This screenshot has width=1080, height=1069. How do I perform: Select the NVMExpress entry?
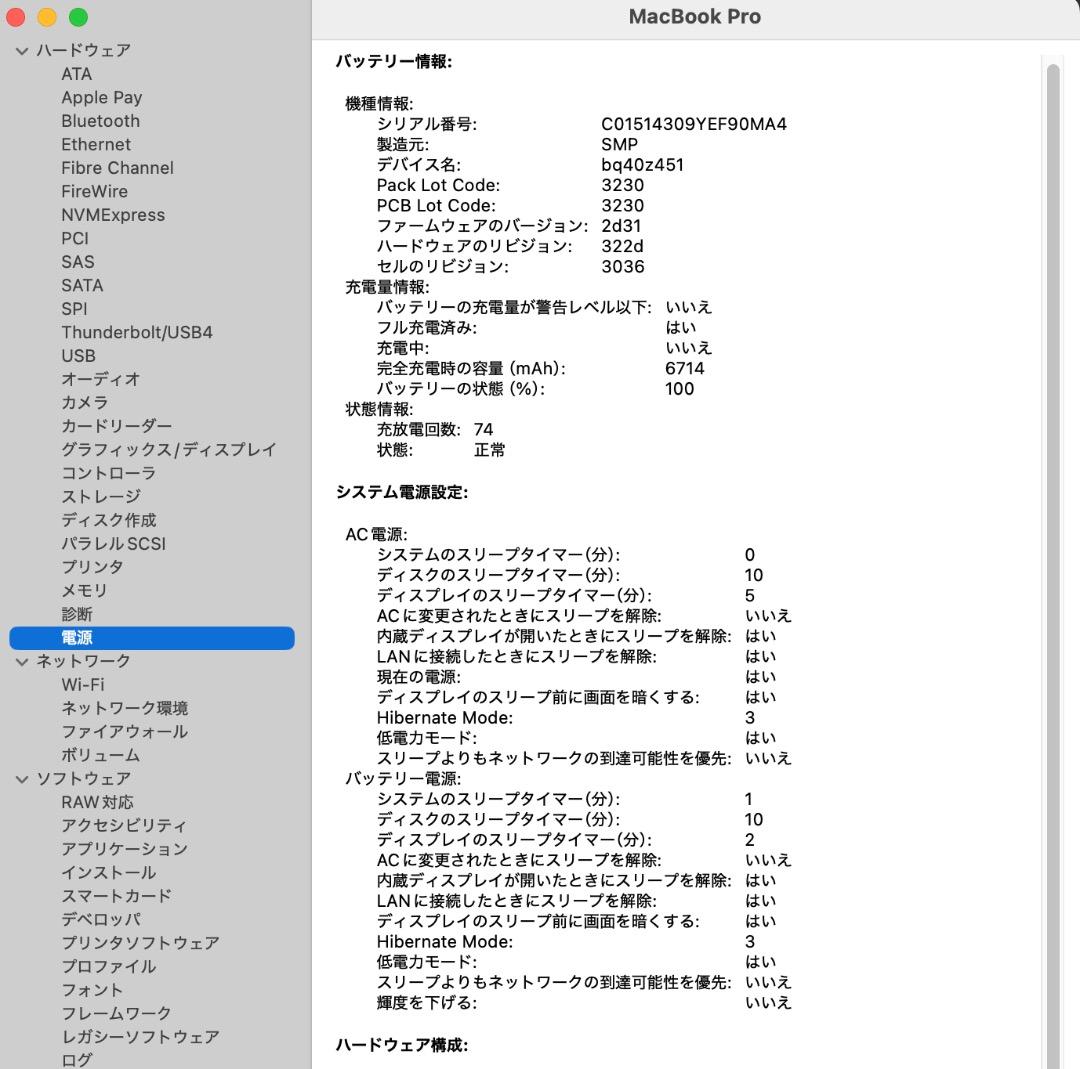(x=115, y=214)
